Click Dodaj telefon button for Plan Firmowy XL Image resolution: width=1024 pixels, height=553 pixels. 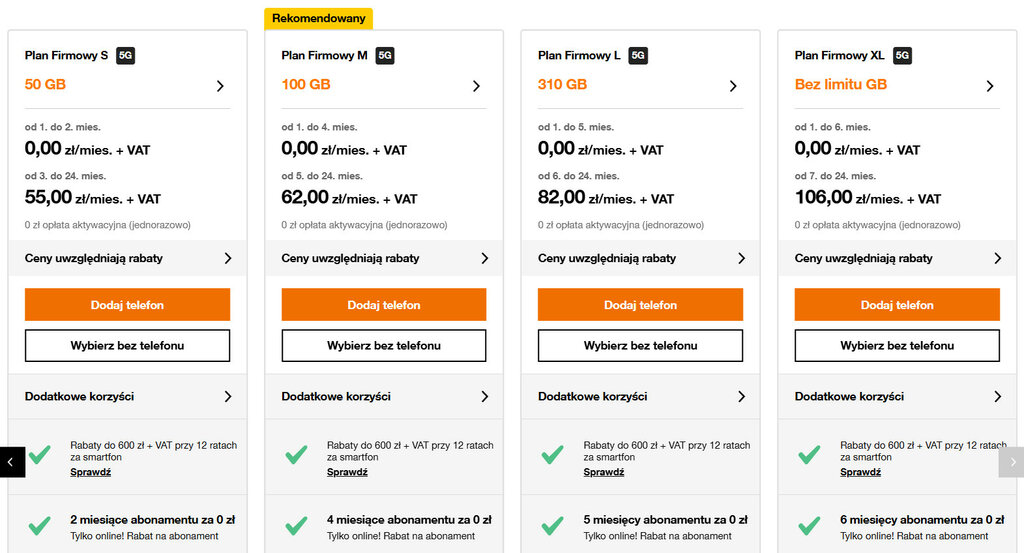[x=897, y=305]
